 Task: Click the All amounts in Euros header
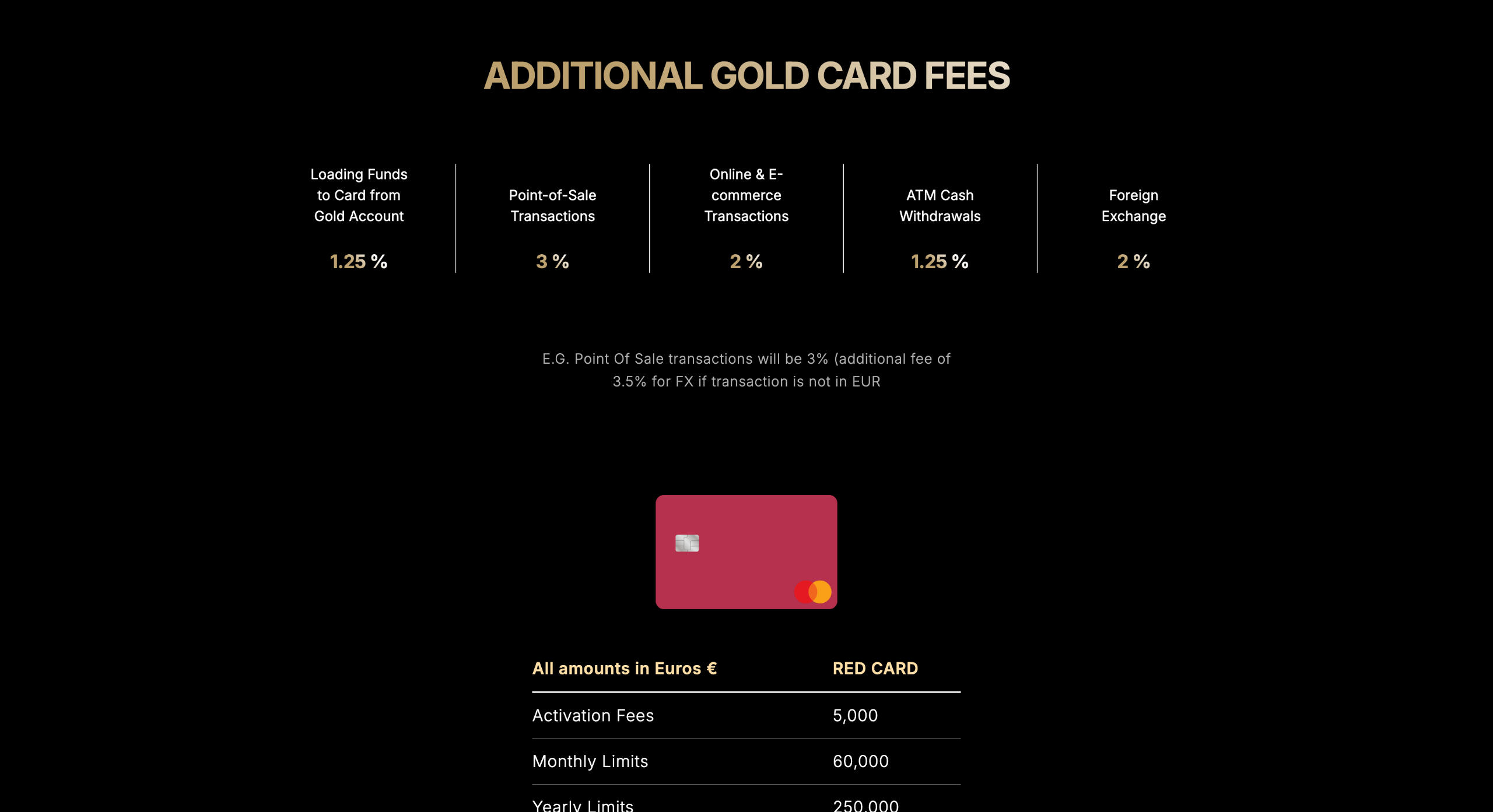point(624,669)
